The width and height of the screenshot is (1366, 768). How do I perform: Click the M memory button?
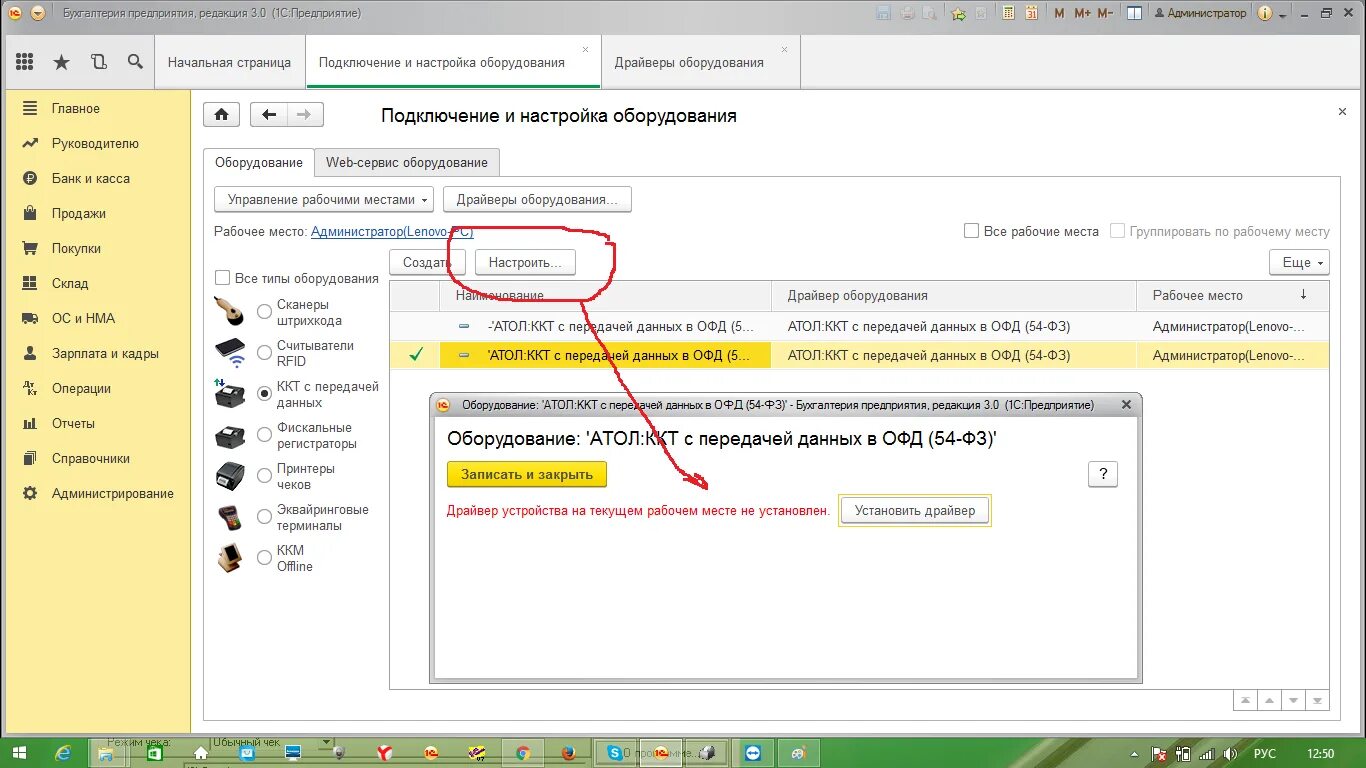click(x=1060, y=13)
